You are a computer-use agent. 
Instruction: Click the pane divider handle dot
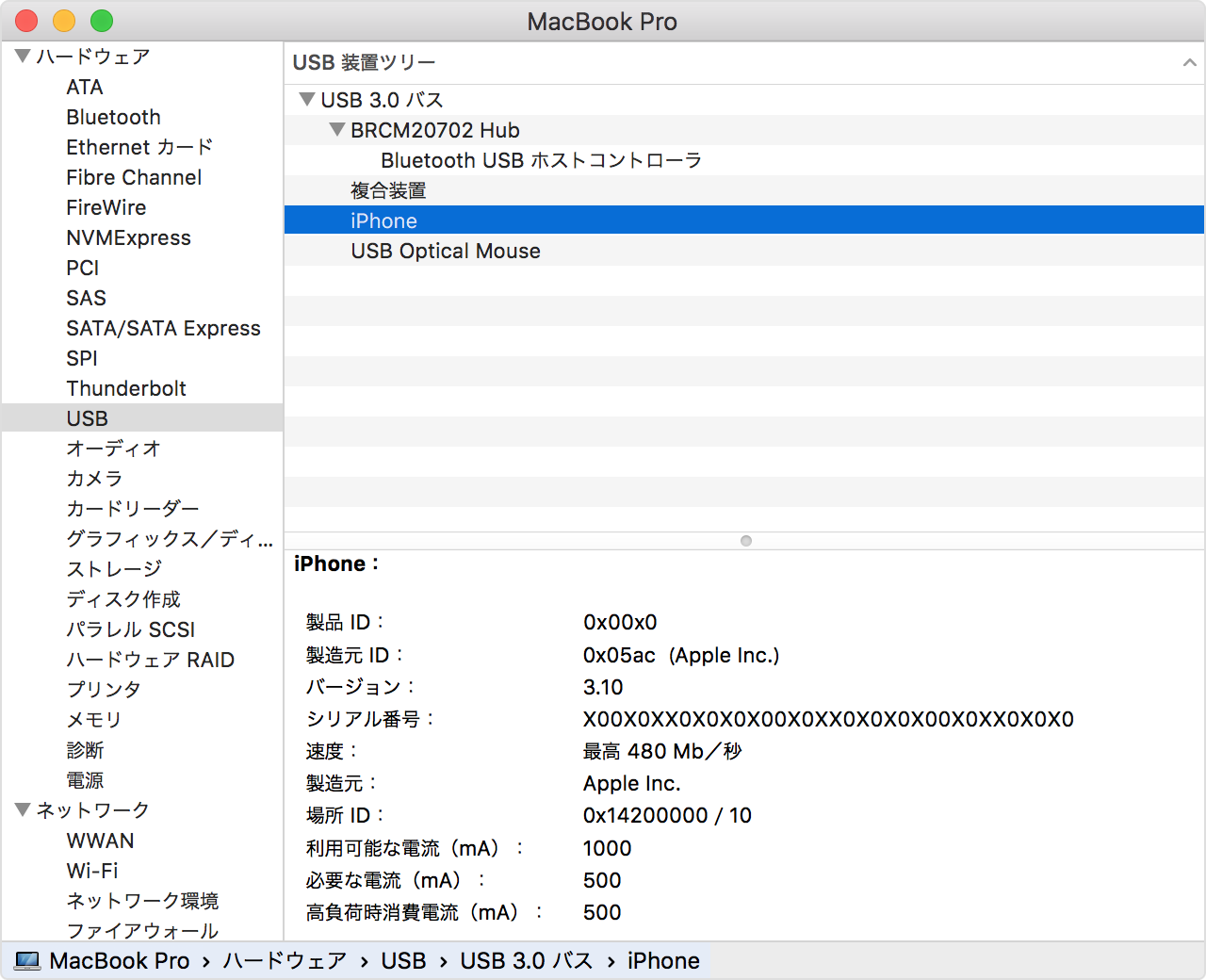tap(746, 541)
